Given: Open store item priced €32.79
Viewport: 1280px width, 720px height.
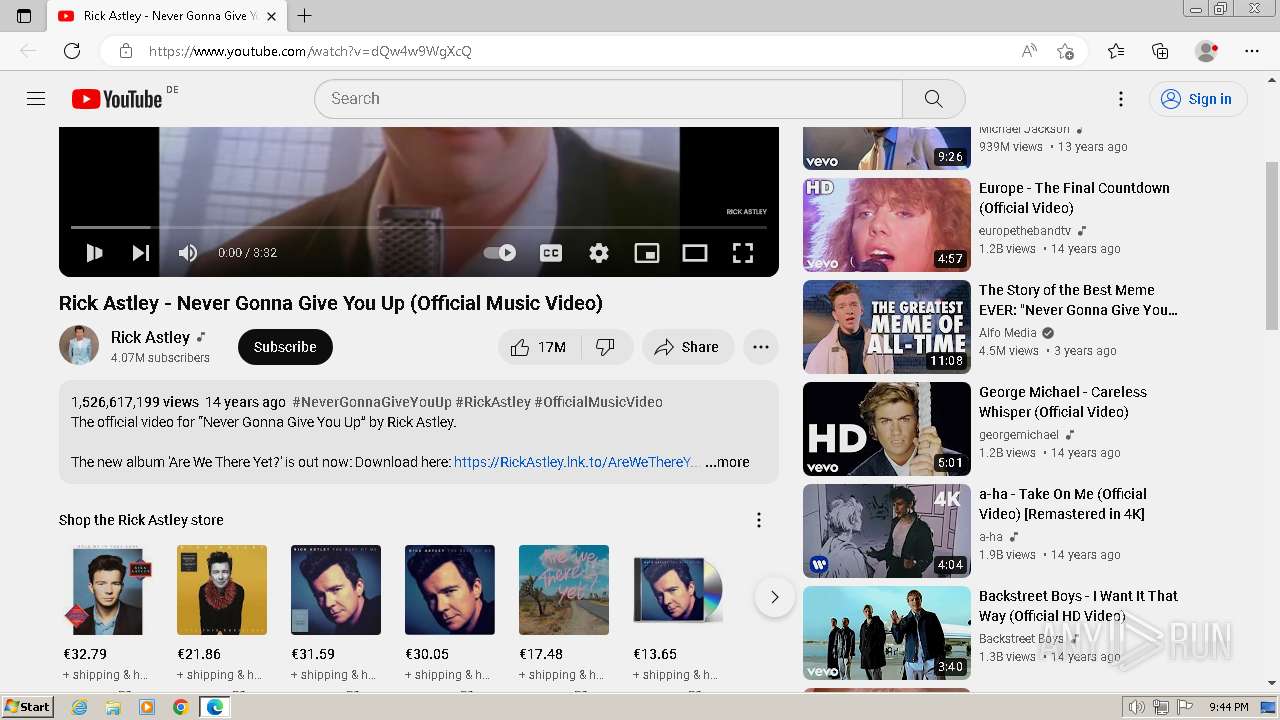Looking at the screenshot, I should pyautogui.click(x=108, y=590).
